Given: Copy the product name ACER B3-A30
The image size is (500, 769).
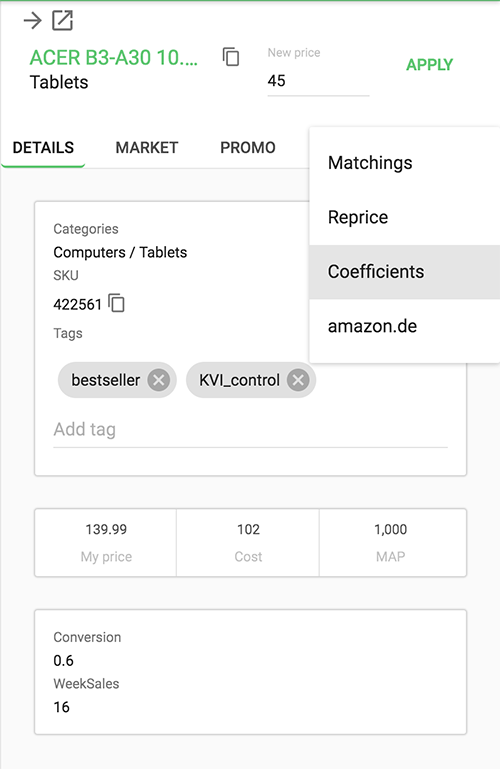Looking at the screenshot, I should tap(231, 57).
